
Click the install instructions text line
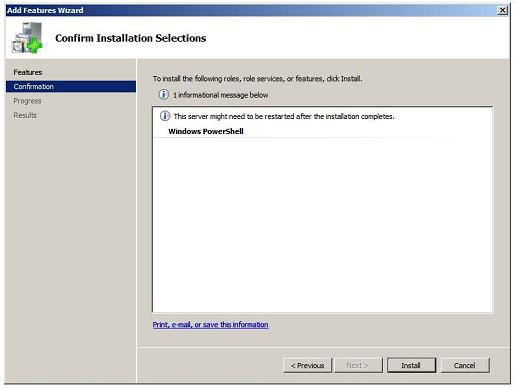coord(257,79)
